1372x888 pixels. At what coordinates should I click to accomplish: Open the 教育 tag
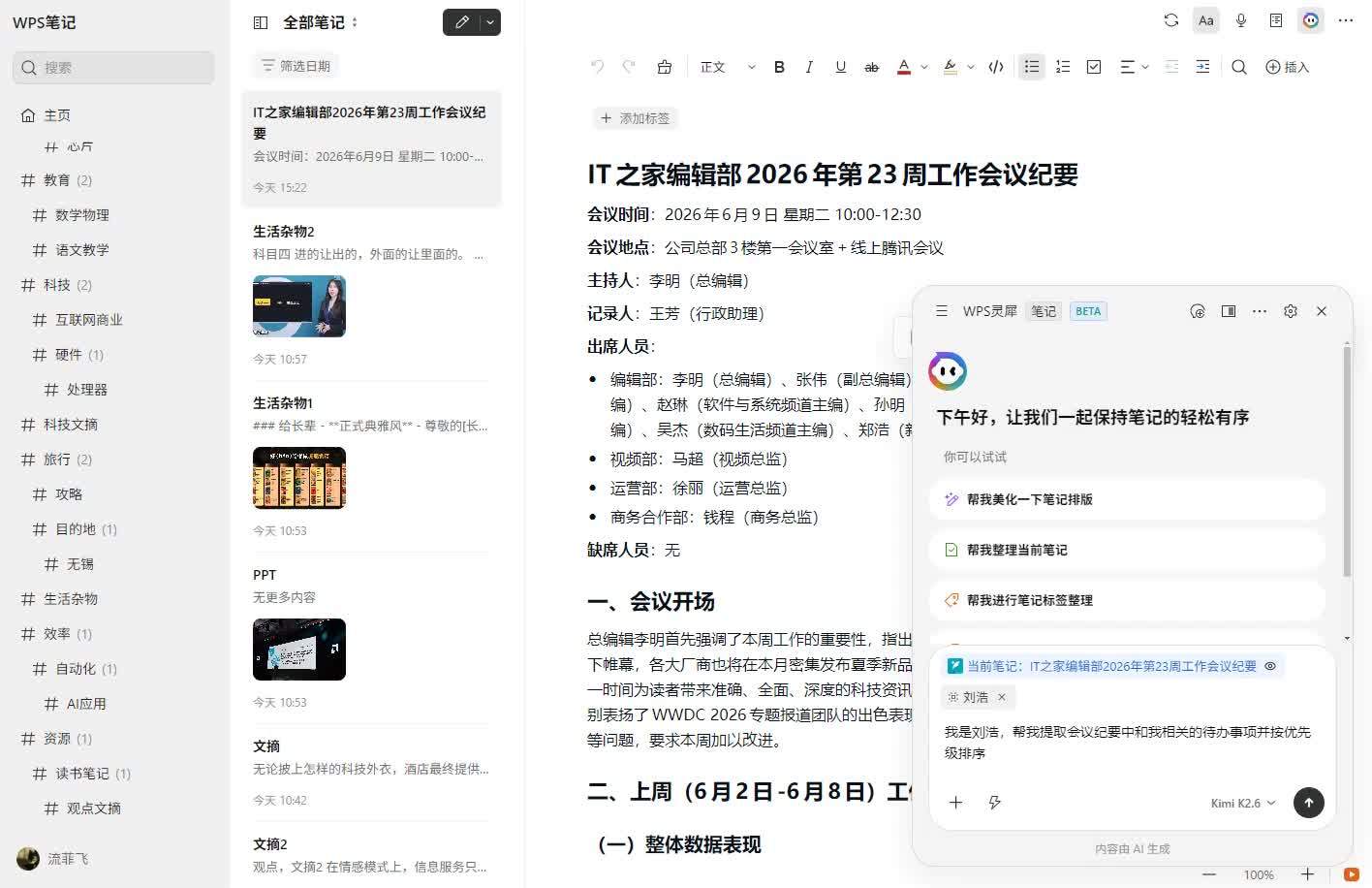point(56,180)
